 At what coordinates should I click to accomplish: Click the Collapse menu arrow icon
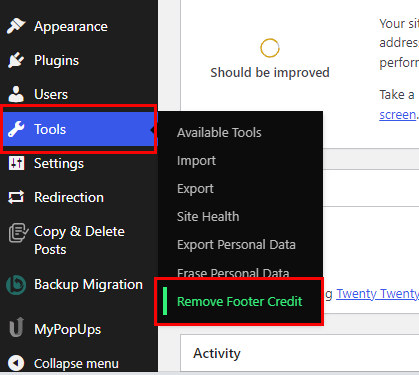[x=16, y=363]
